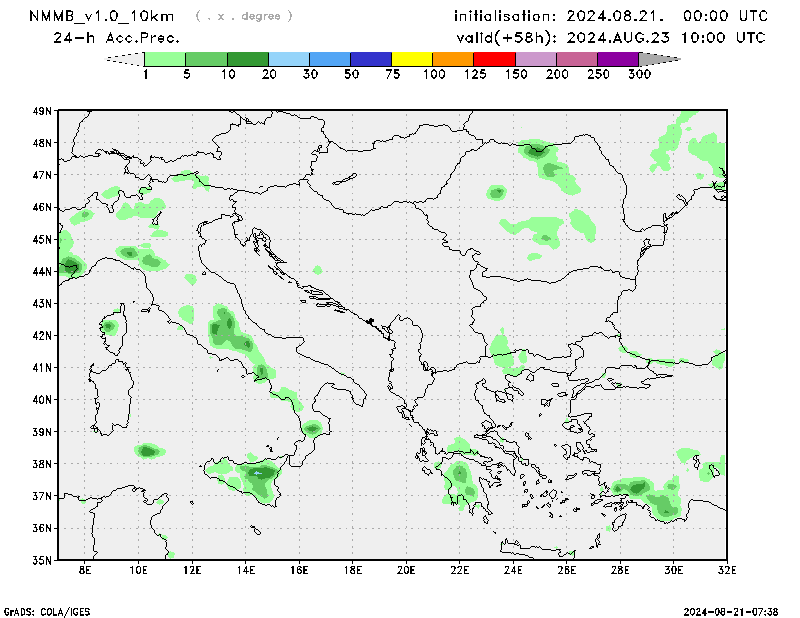Viewport: 800px width, 618px height.
Task: Click the valid(+58h) time text
Action: (610, 38)
